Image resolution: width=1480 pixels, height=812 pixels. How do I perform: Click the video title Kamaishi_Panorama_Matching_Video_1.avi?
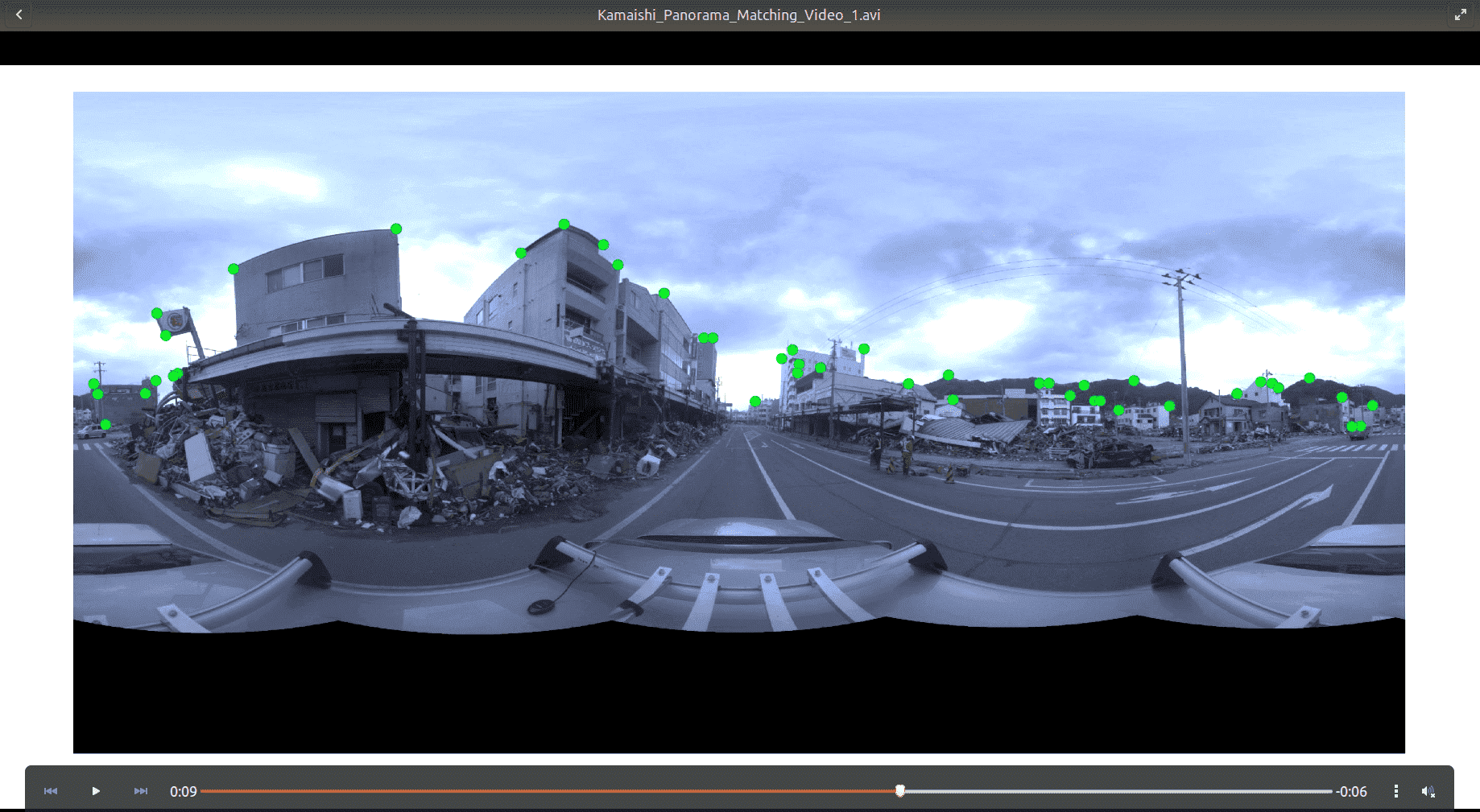(x=739, y=14)
